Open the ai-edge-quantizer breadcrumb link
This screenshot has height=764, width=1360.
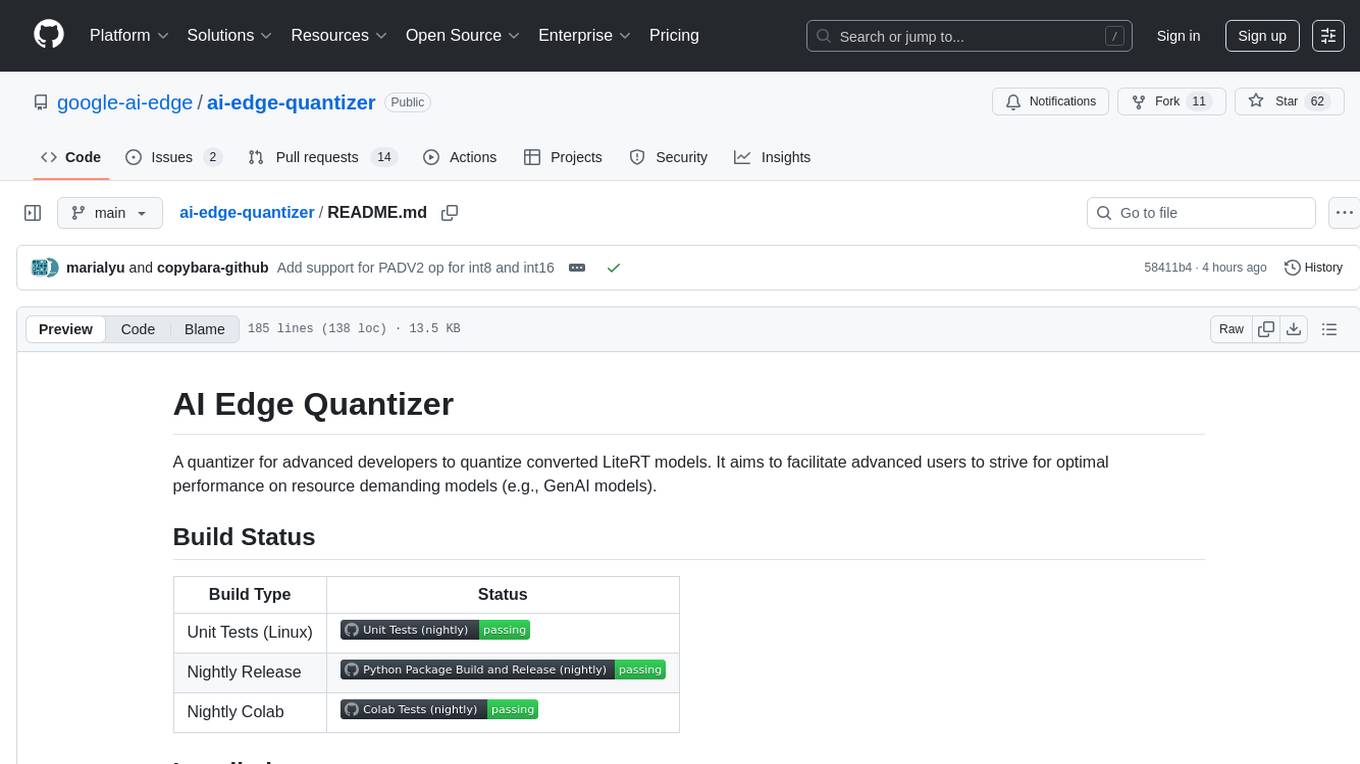tap(247, 213)
